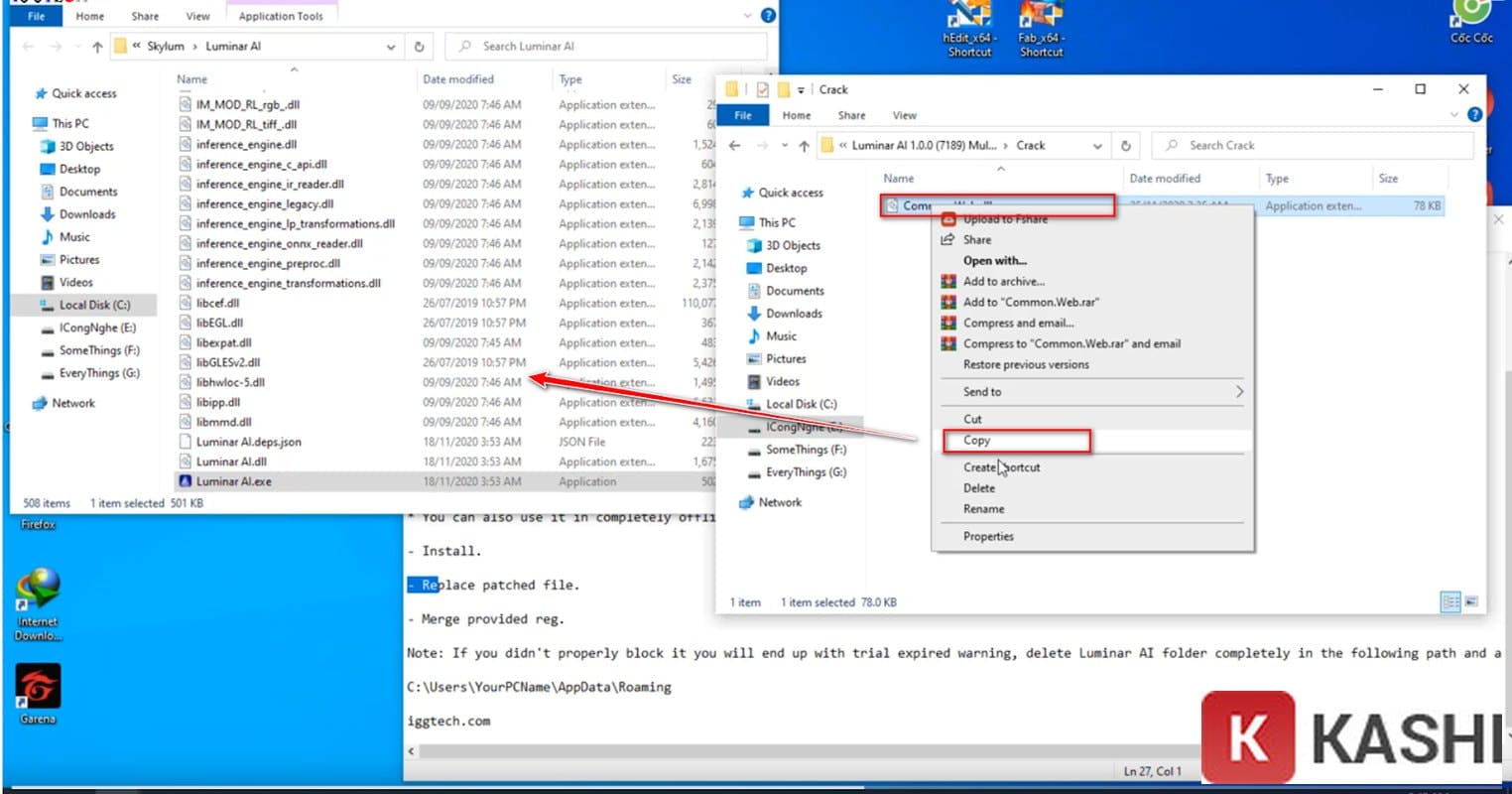Open the Crack window address bar dropdown

[x=1098, y=145]
